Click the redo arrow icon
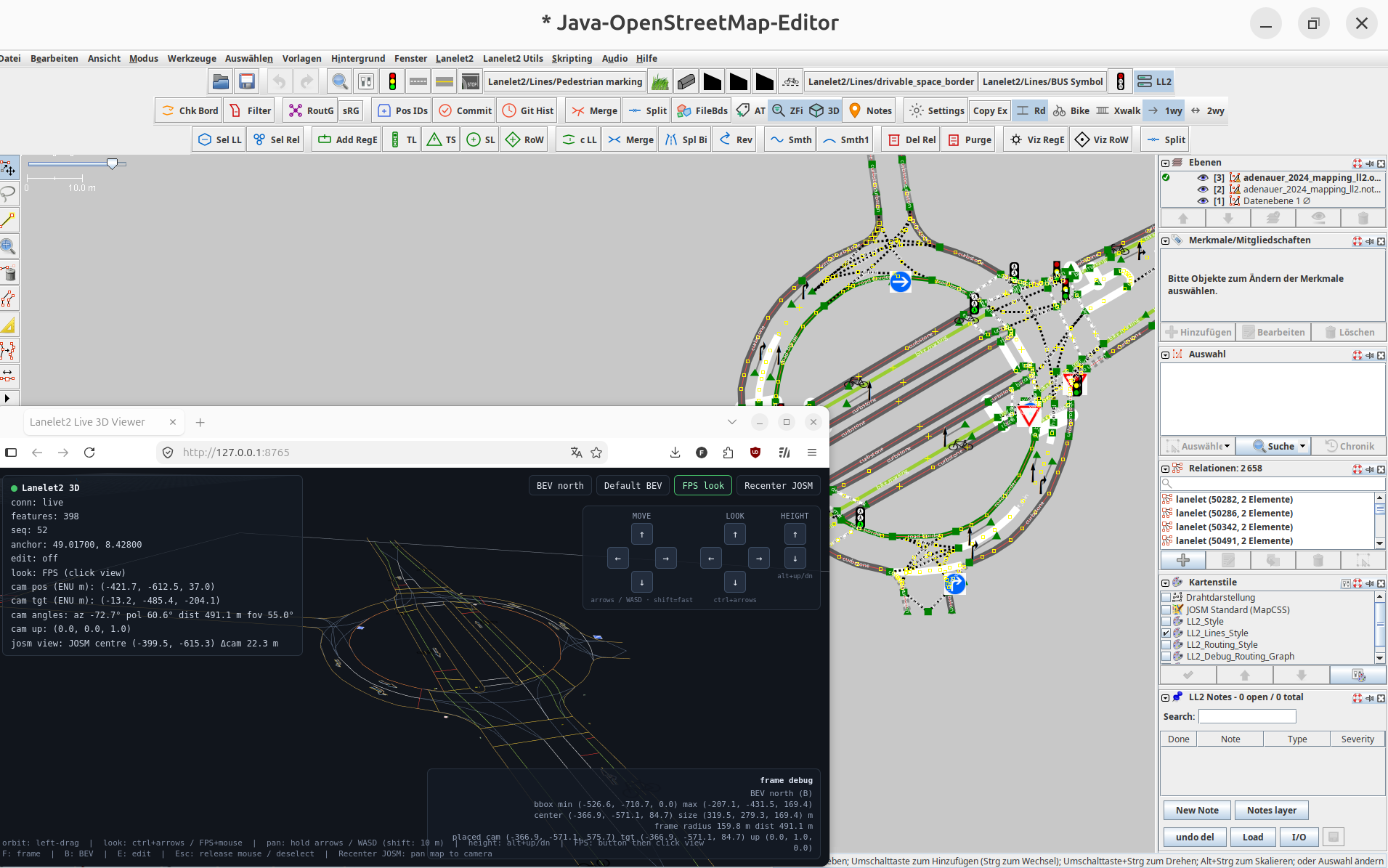1388x868 pixels. pyautogui.click(x=307, y=81)
